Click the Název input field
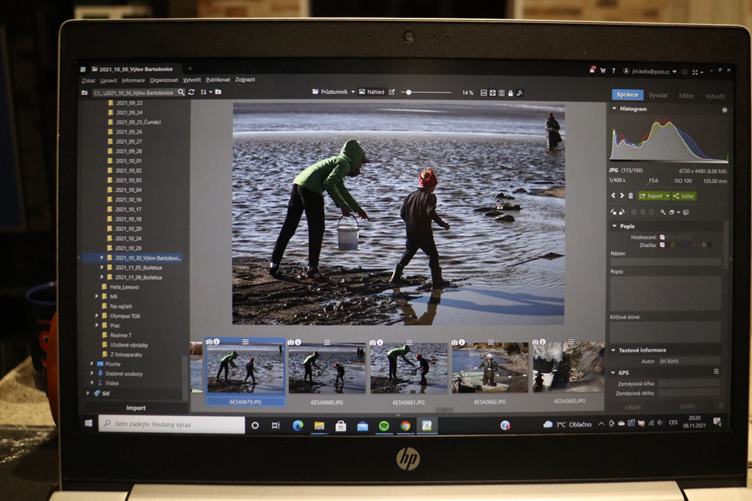The width and height of the screenshot is (752, 501). 666,262
